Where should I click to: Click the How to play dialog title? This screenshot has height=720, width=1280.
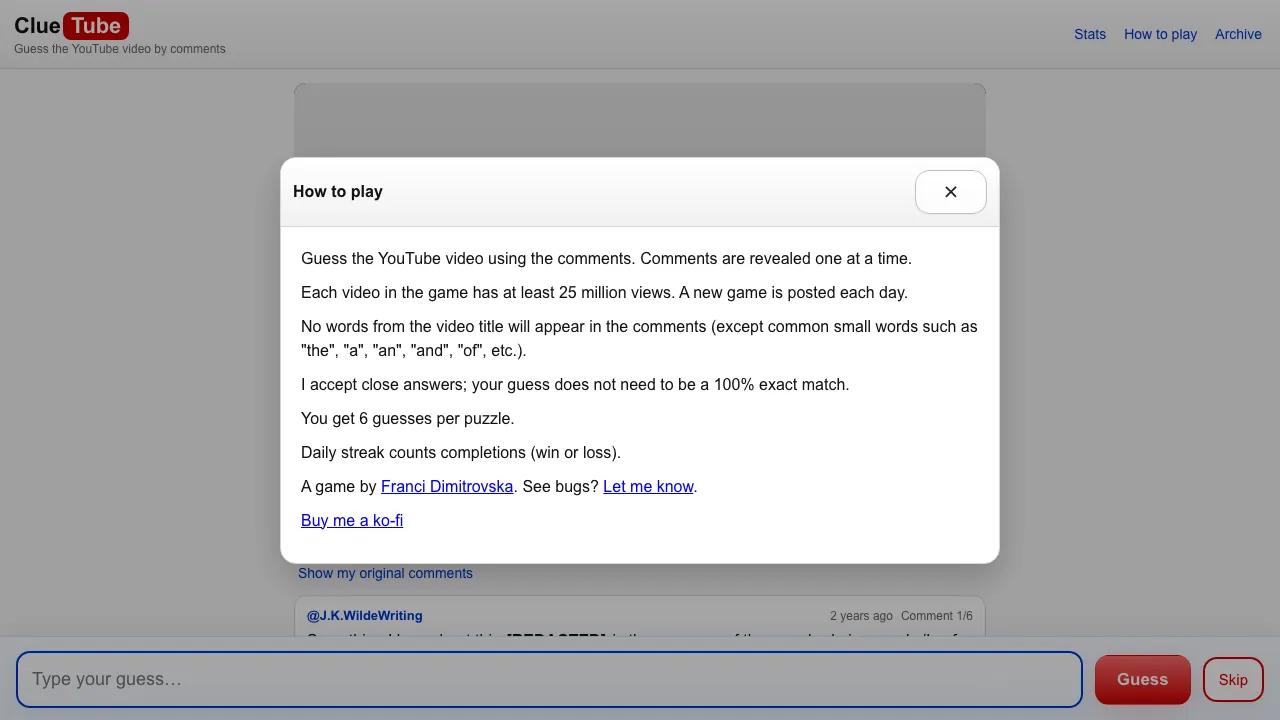[x=338, y=191]
